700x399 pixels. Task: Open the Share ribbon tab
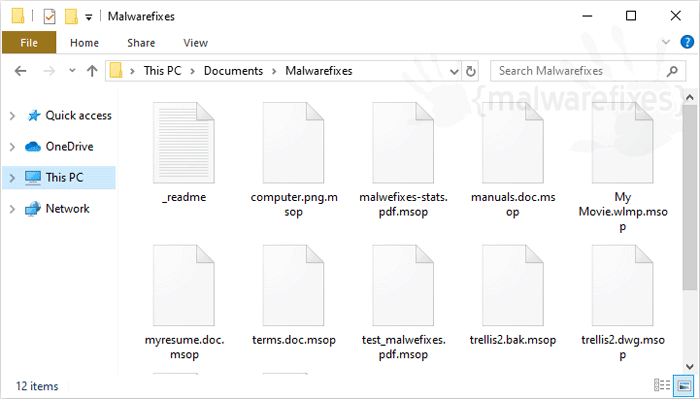click(141, 43)
